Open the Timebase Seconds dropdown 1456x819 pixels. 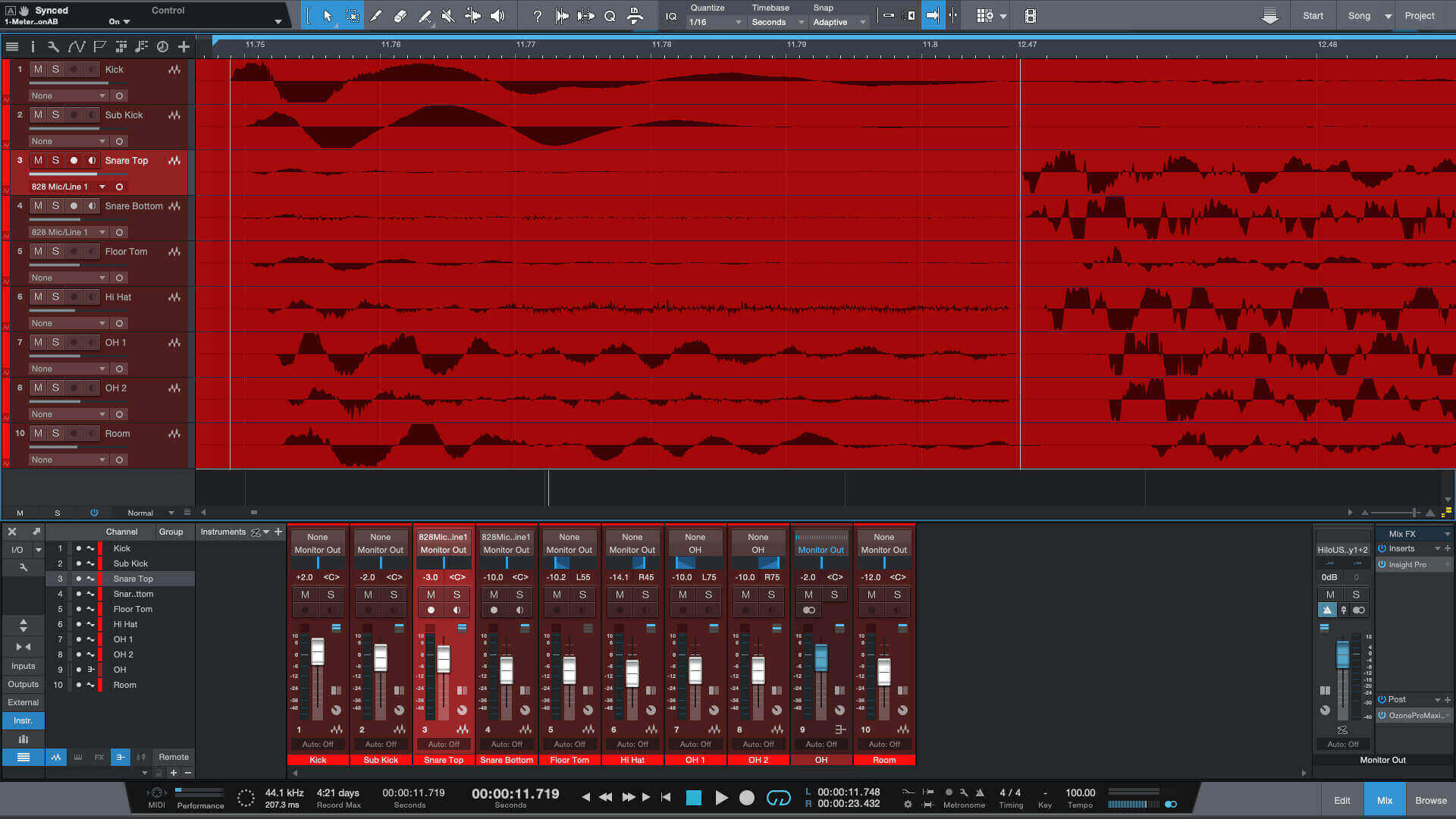(x=777, y=22)
